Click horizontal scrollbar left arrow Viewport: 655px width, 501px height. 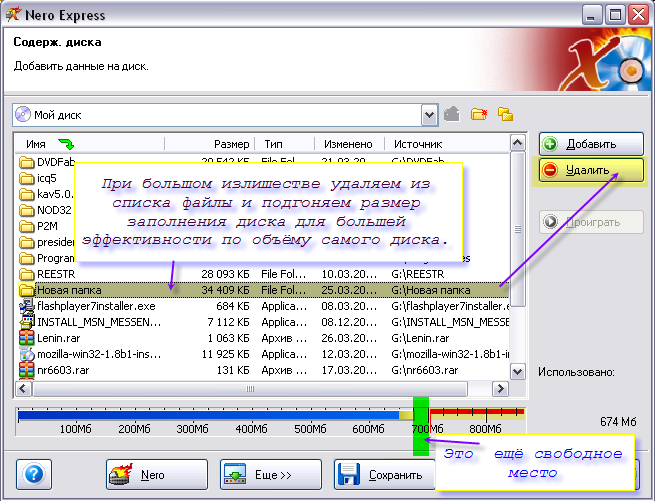pyautogui.click(x=23, y=389)
